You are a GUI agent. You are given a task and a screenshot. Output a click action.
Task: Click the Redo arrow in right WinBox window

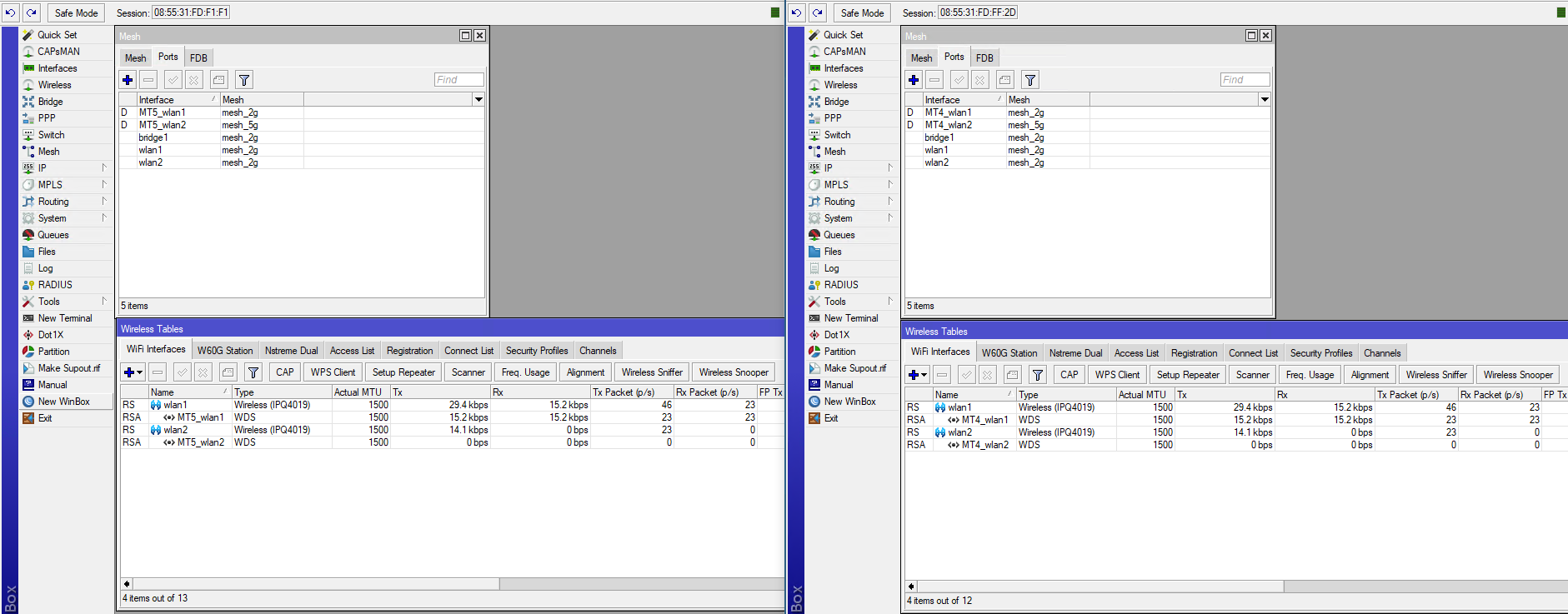(x=818, y=12)
